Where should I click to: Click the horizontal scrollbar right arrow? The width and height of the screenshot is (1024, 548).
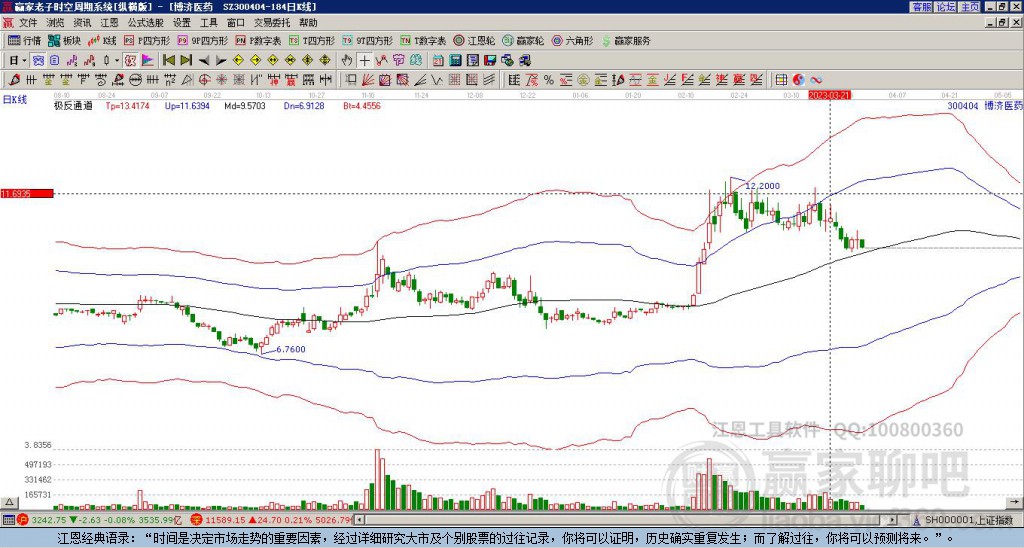(893, 520)
